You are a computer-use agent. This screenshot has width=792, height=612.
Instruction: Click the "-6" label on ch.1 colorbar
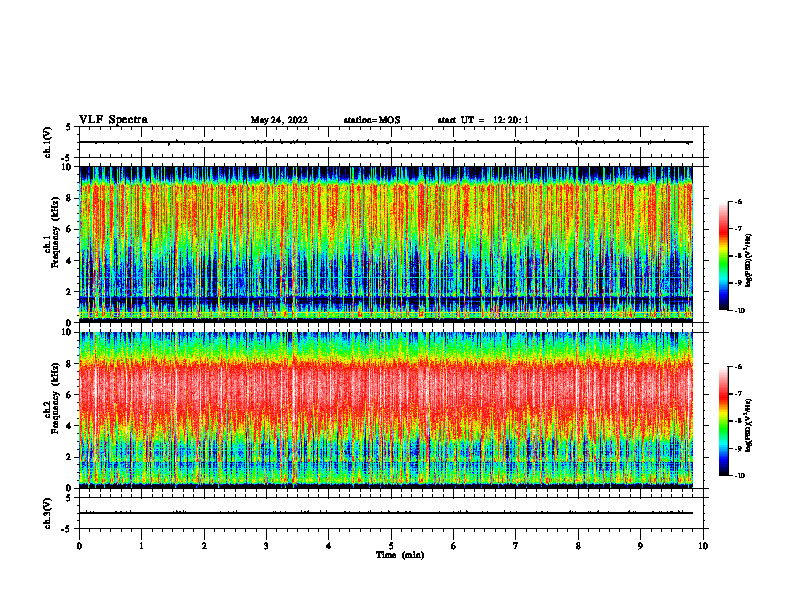tap(738, 201)
